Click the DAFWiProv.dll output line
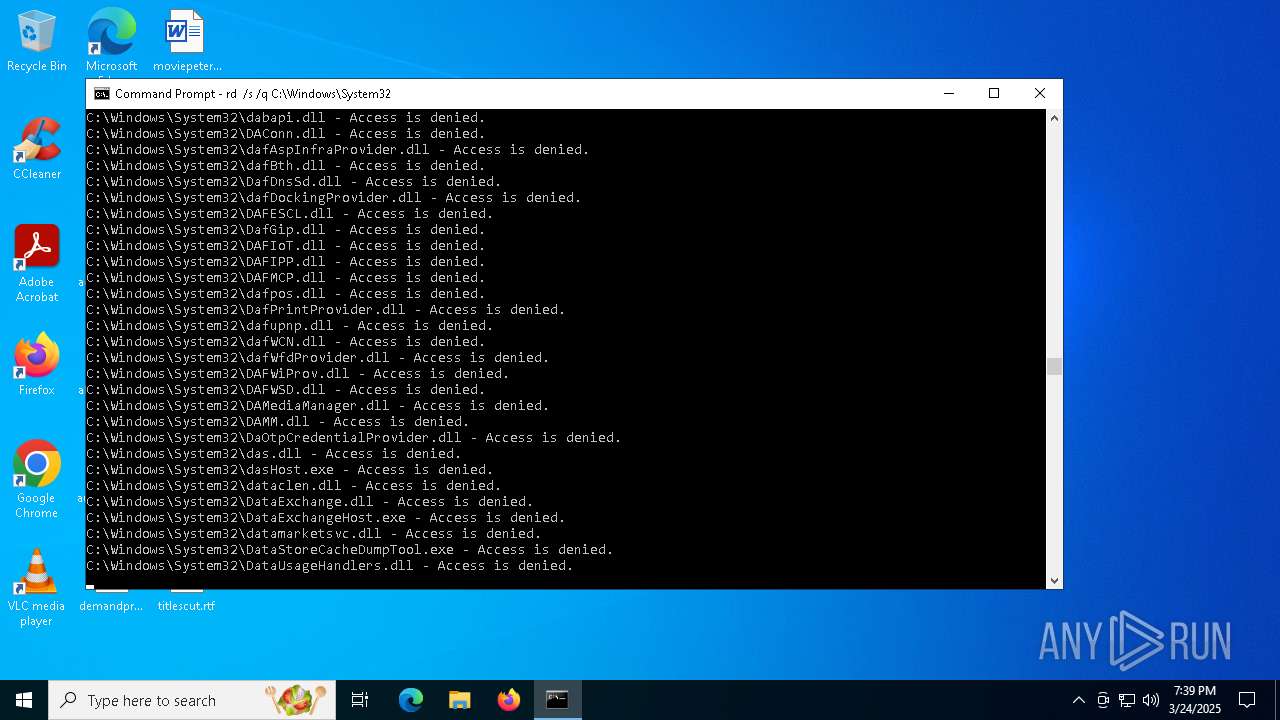Image resolution: width=1280 pixels, height=720 pixels. click(x=298, y=374)
